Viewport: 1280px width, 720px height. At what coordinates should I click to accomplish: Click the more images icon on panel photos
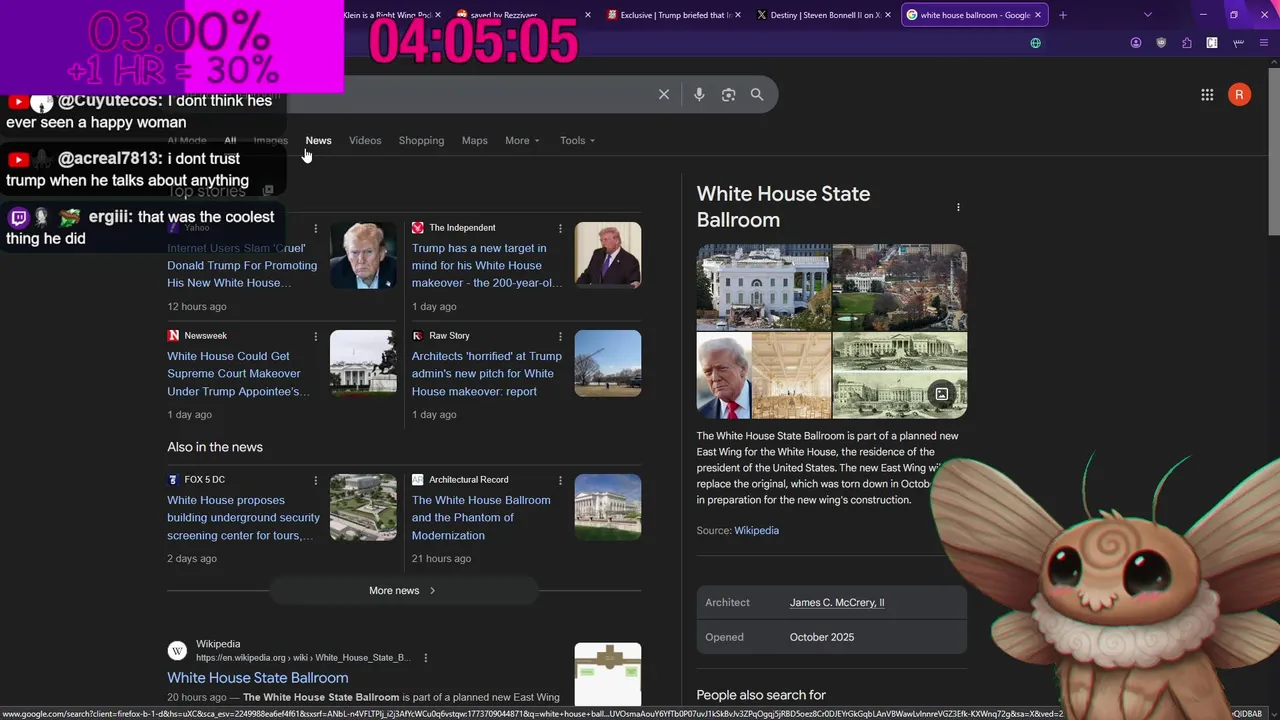click(941, 394)
